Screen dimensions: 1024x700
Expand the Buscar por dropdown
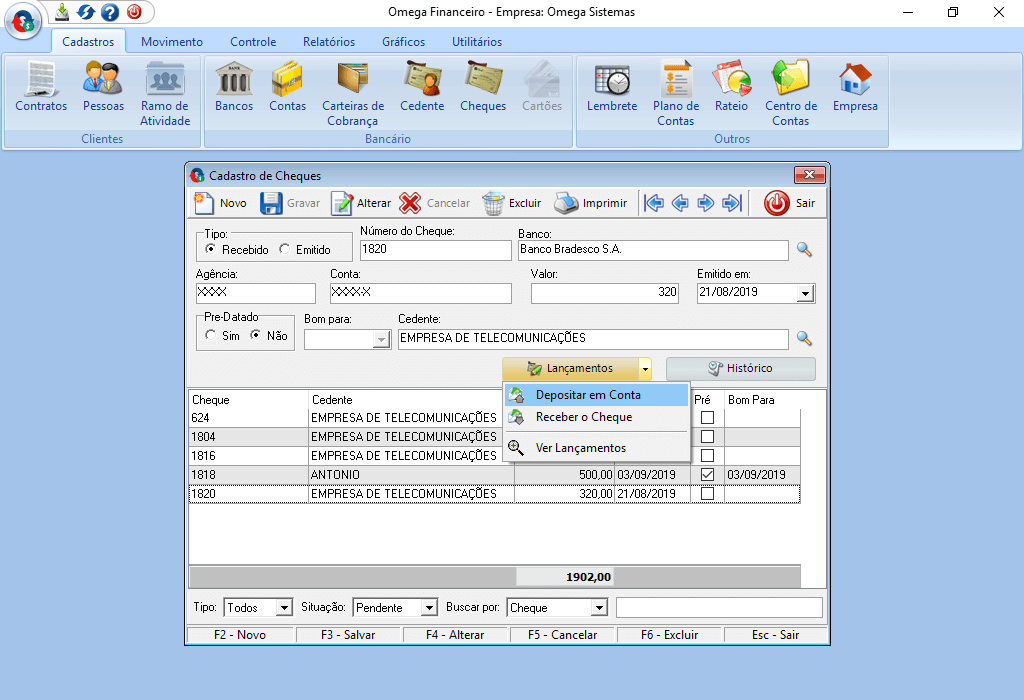point(598,608)
